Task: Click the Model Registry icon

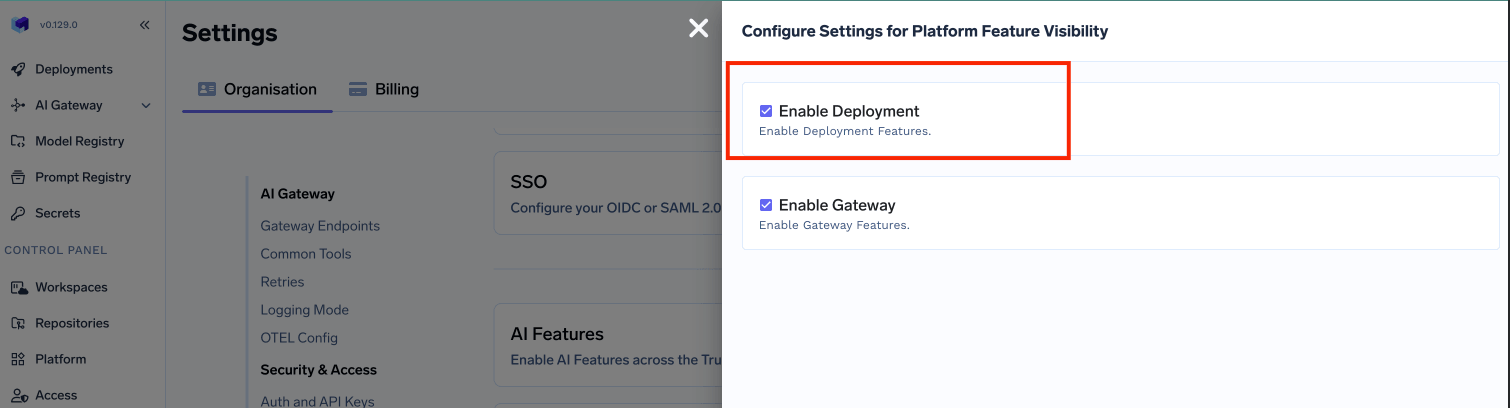Action: [18, 141]
